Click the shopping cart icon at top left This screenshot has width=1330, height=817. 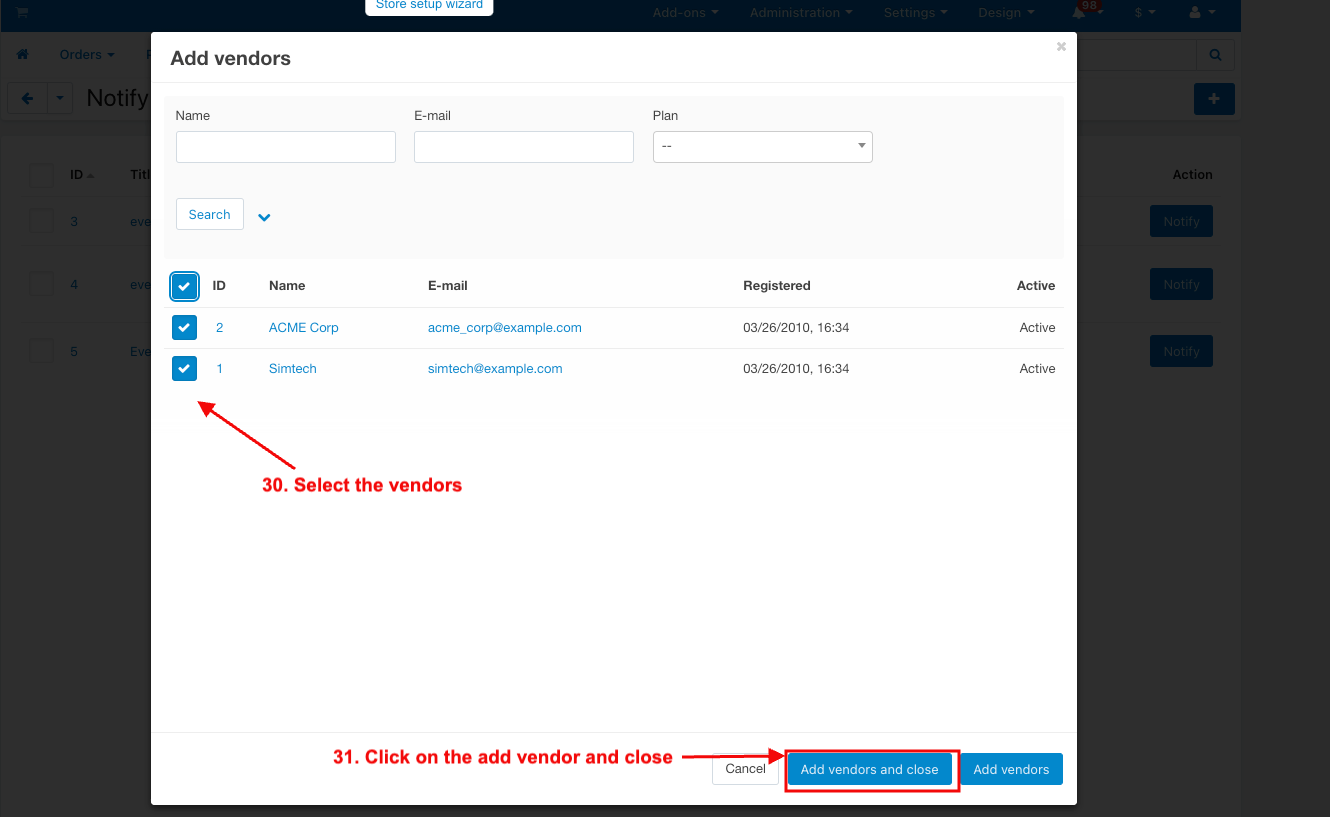coord(22,13)
